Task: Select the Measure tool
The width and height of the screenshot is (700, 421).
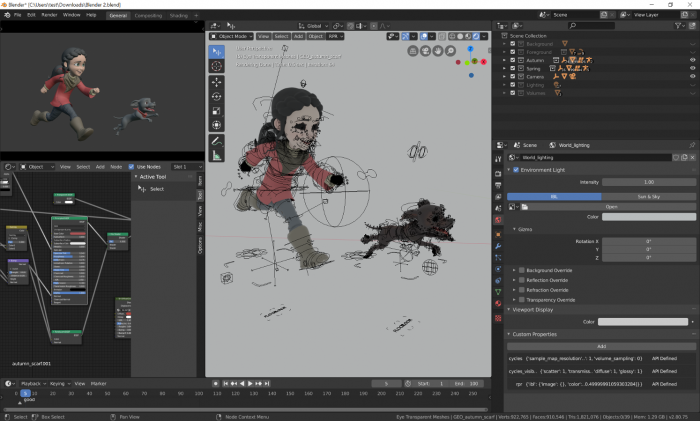Action: click(217, 155)
